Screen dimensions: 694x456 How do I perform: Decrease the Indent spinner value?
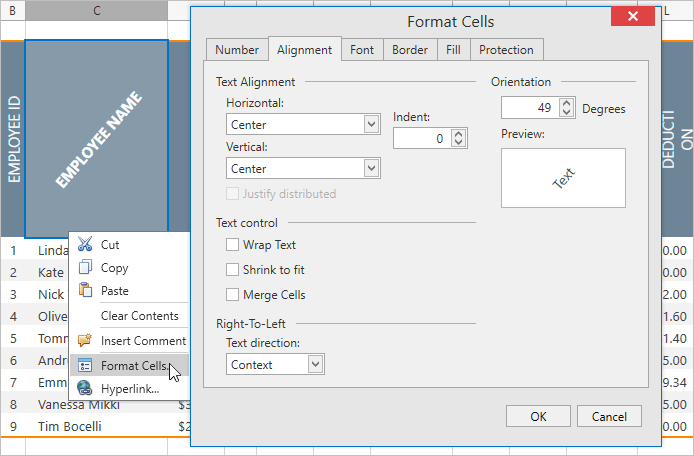point(459,144)
